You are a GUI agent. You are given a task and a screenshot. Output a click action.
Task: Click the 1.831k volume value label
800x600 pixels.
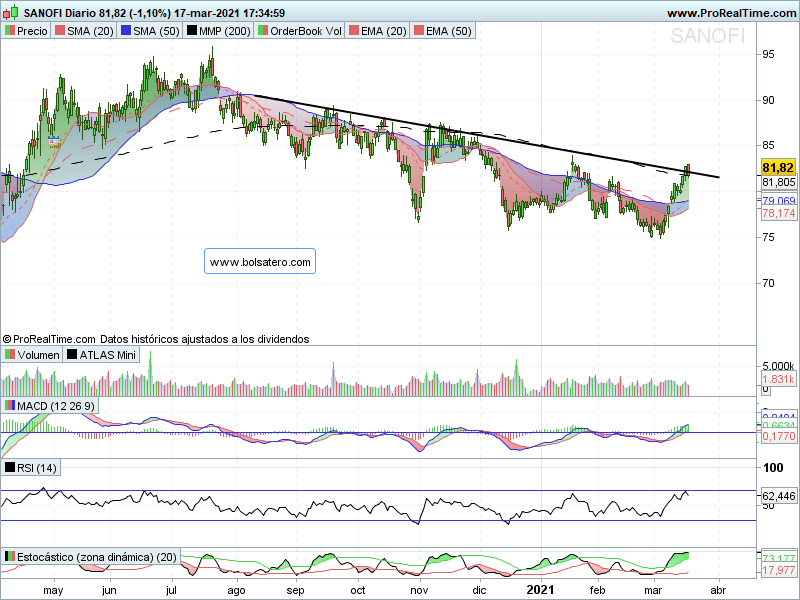click(x=778, y=379)
